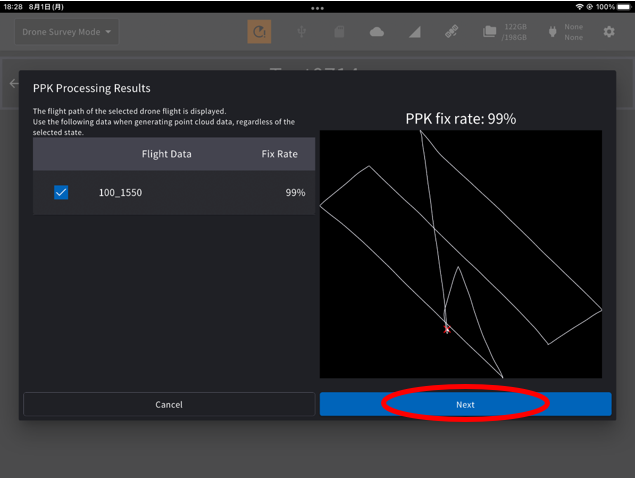Tap the 18:28 clock in status bar
Viewport: 636px width, 480px height.
point(13,6)
